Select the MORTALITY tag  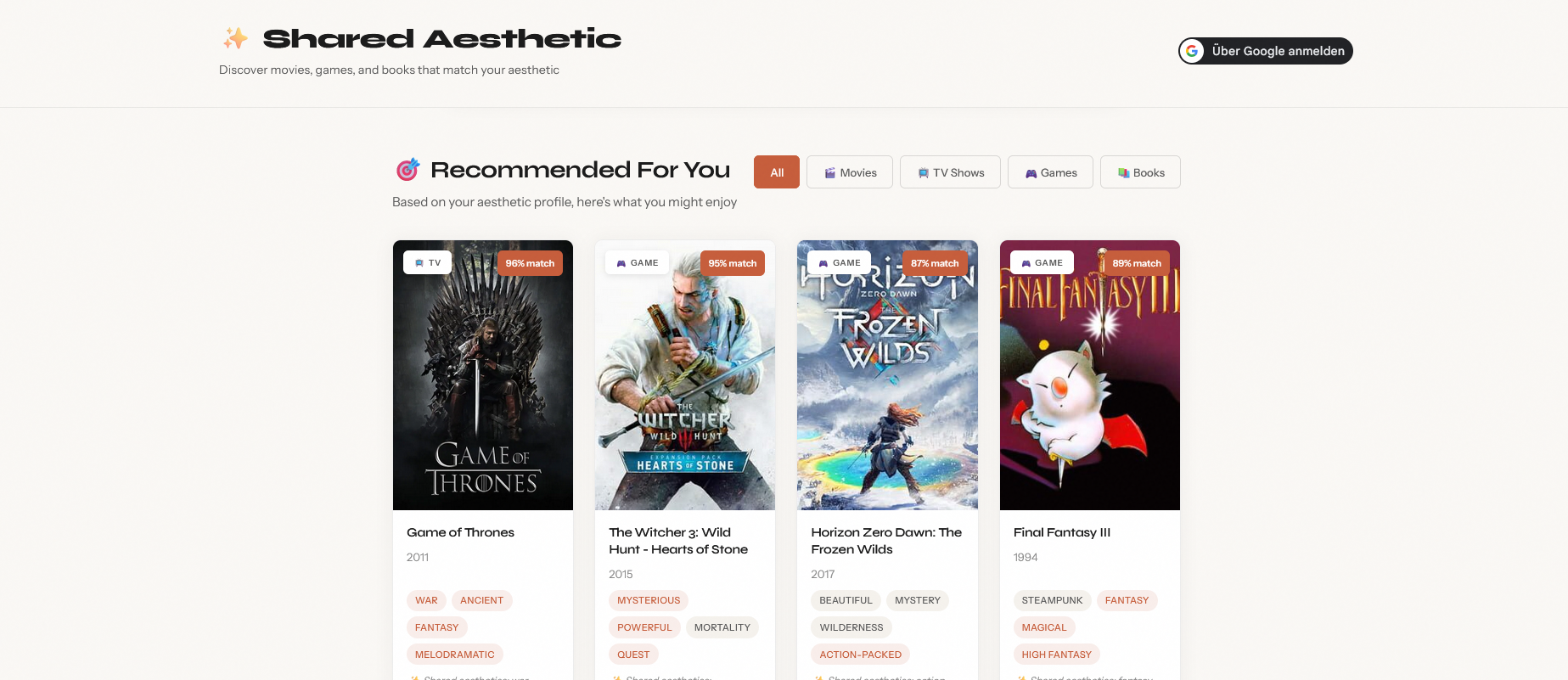point(722,627)
